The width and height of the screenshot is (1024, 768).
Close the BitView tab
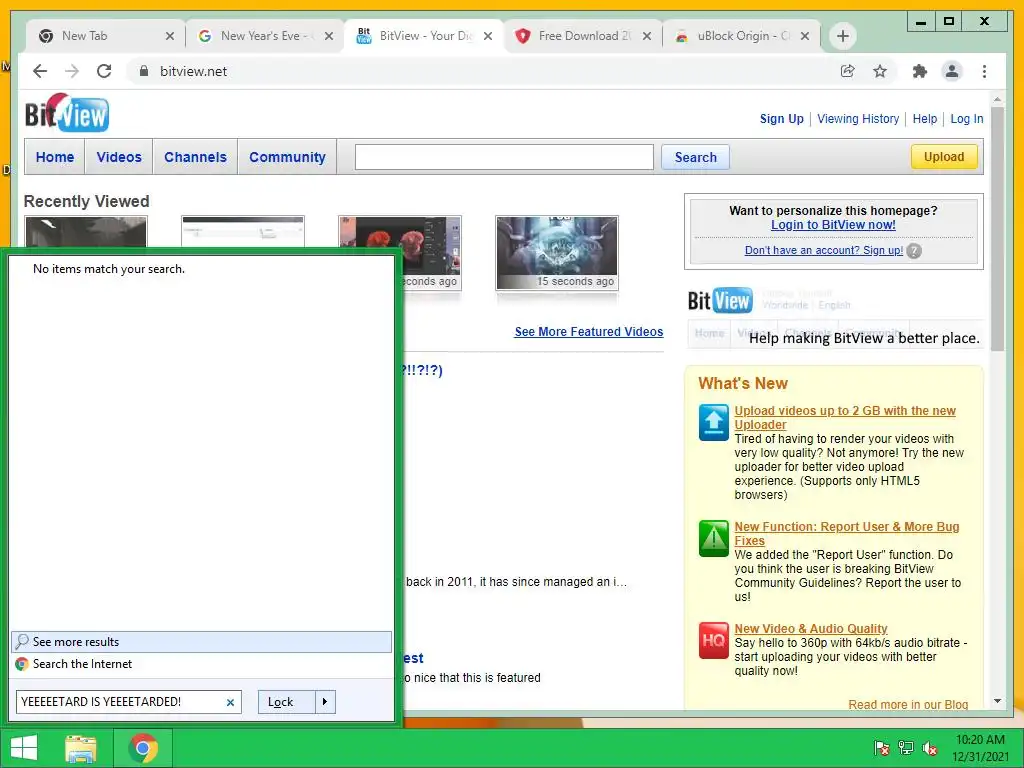click(x=488, y=36)
